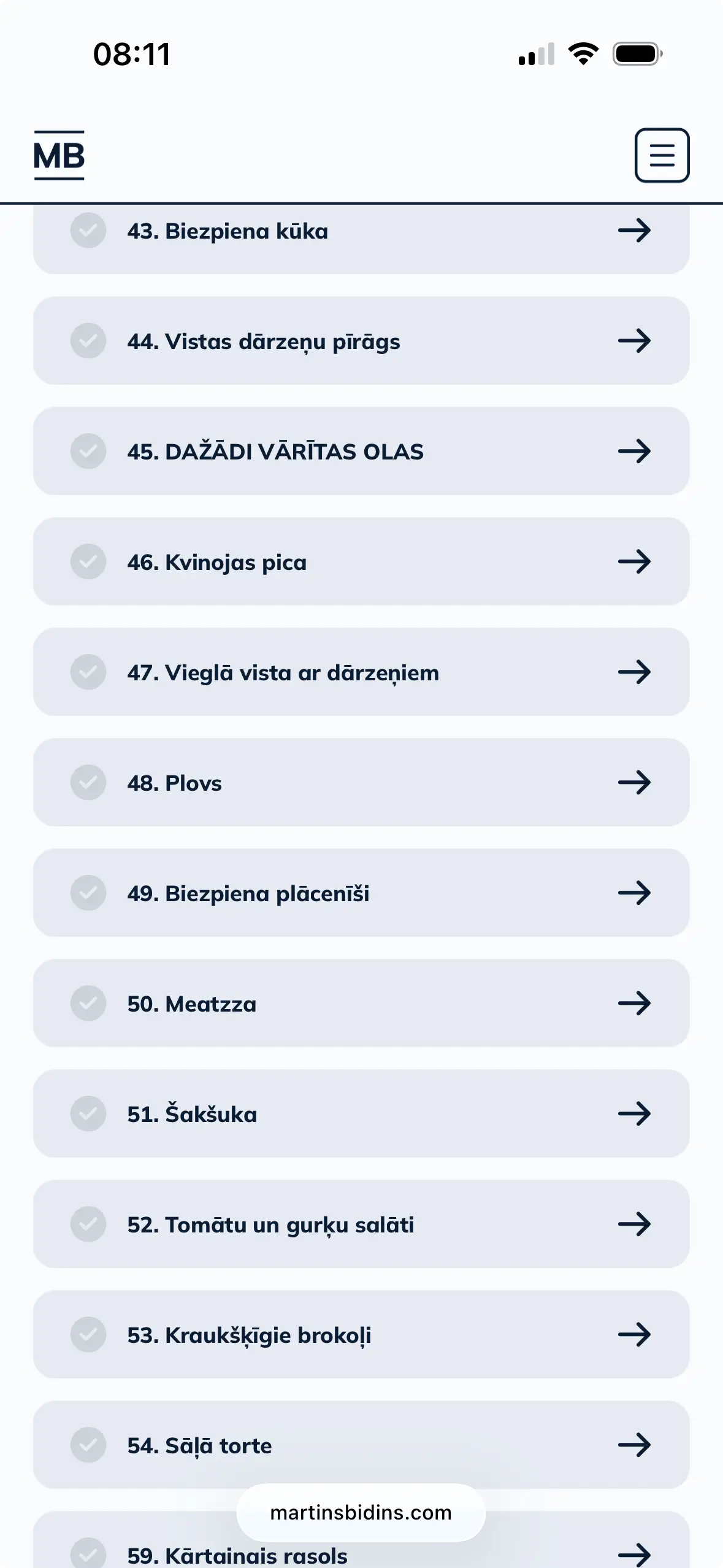Open recipe 46. Kvinojas pica
723x1568 pixels.
[217, 563]
